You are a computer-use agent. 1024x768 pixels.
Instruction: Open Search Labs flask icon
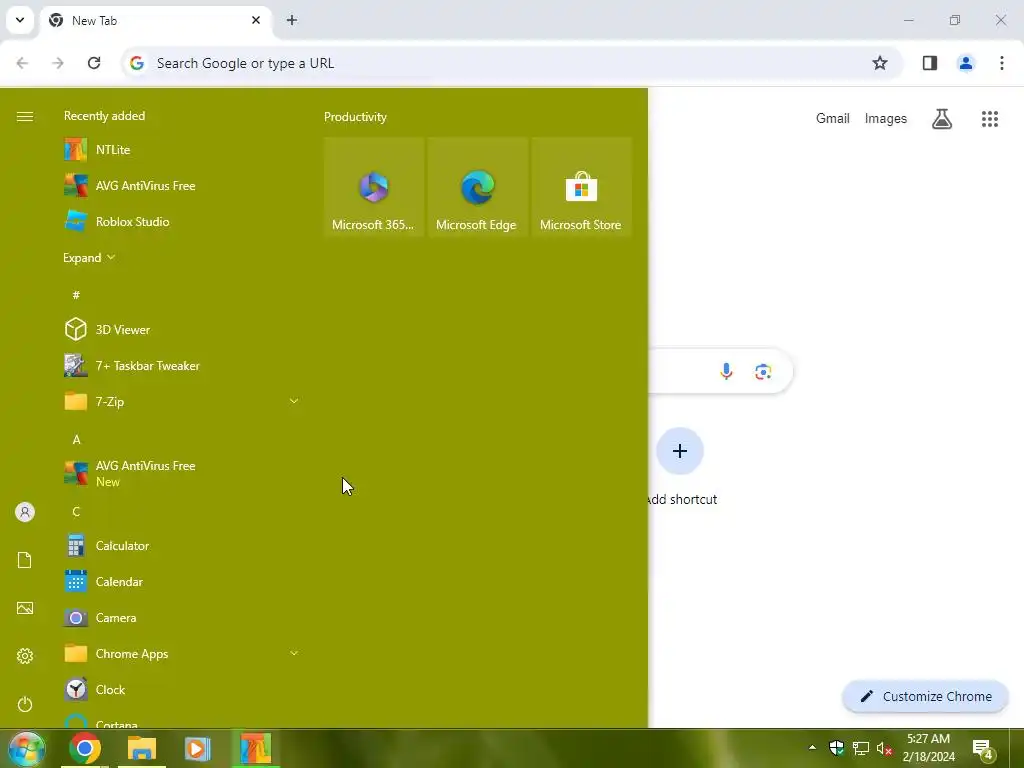tap(942, 119)
